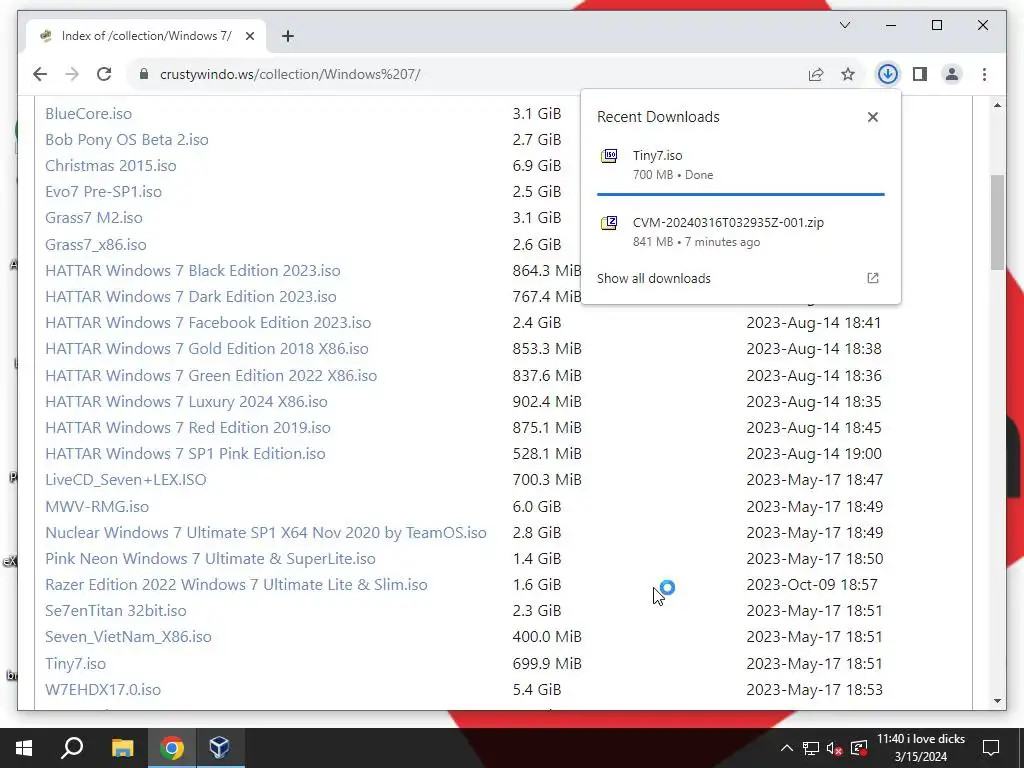This screenshot has height=768, width=1024.
Task: Share this page from the address bar
Action: coord(816,74)
